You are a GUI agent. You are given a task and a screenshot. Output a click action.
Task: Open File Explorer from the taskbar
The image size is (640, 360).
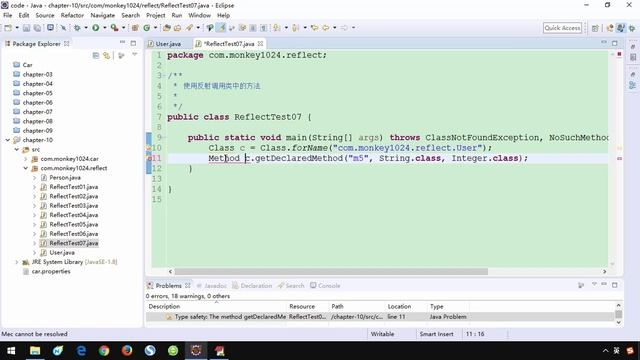tap(35, 351)
